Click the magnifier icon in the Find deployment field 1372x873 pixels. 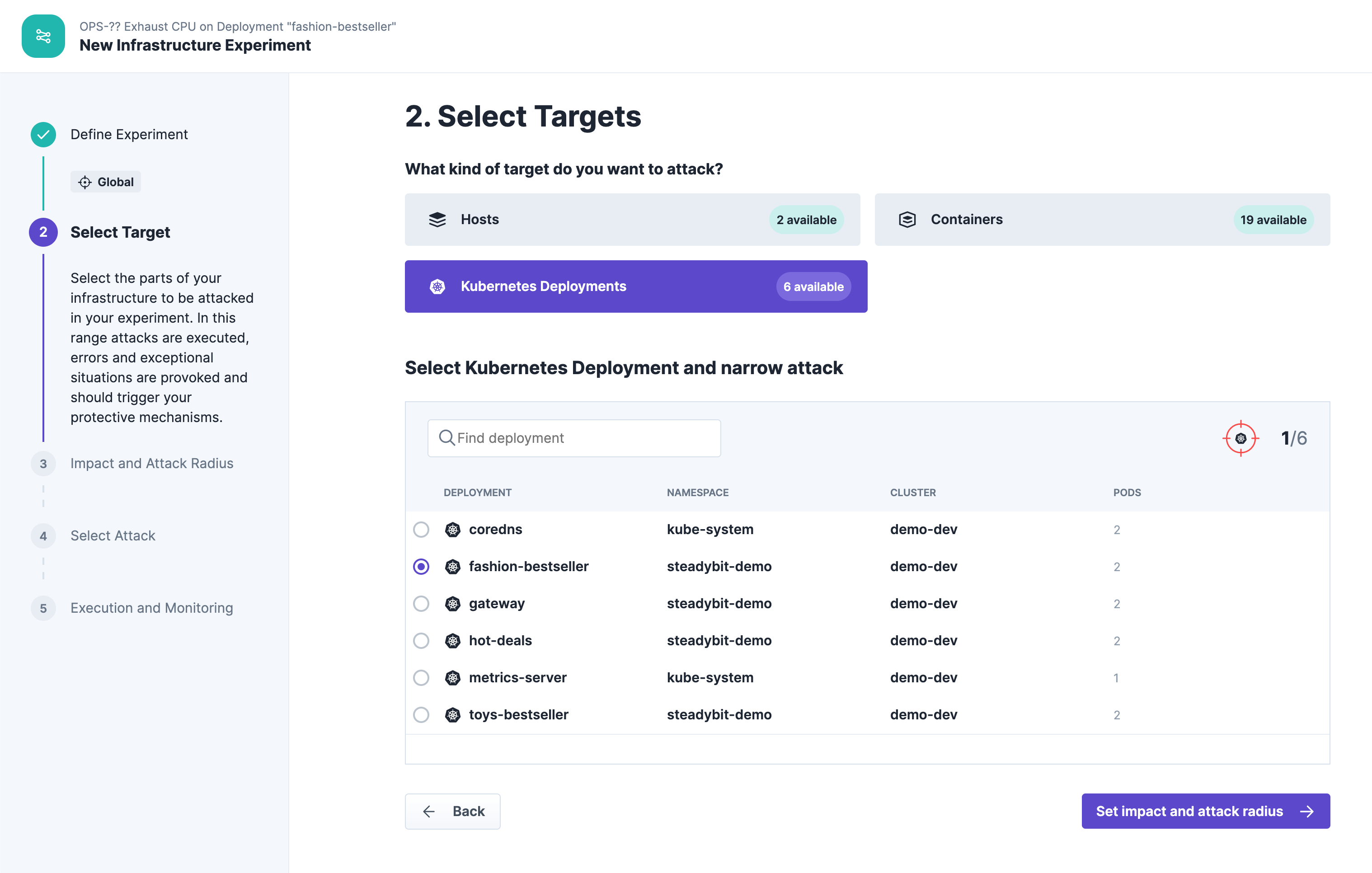click(x=446, y=438)
